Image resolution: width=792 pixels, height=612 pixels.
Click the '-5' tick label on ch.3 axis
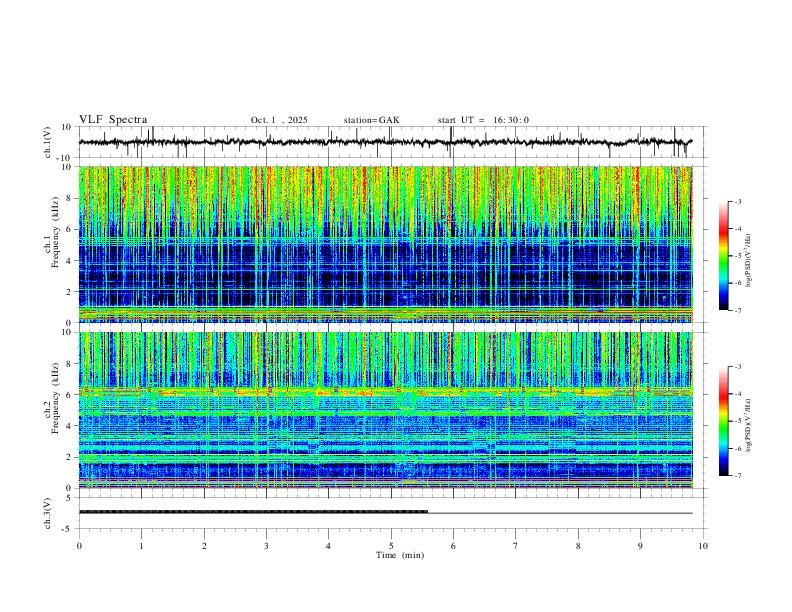(x=68, y=529)
